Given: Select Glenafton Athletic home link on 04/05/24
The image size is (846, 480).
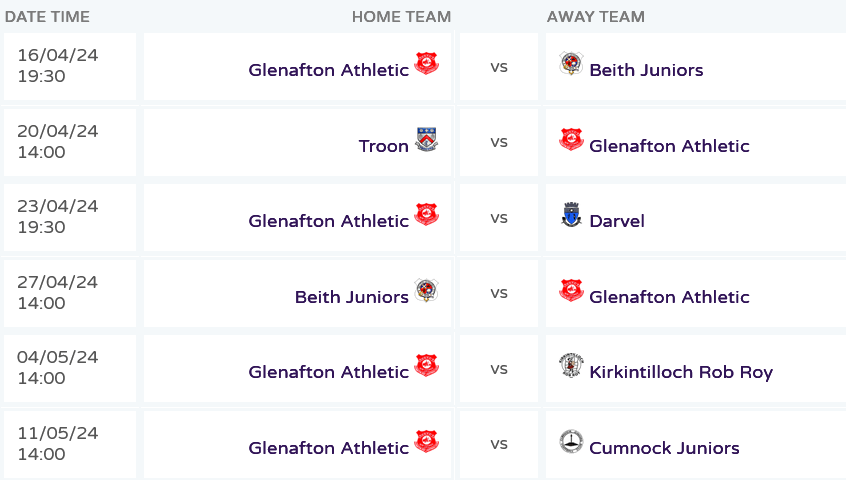Looking at the screenshot, I should point(328,372).
